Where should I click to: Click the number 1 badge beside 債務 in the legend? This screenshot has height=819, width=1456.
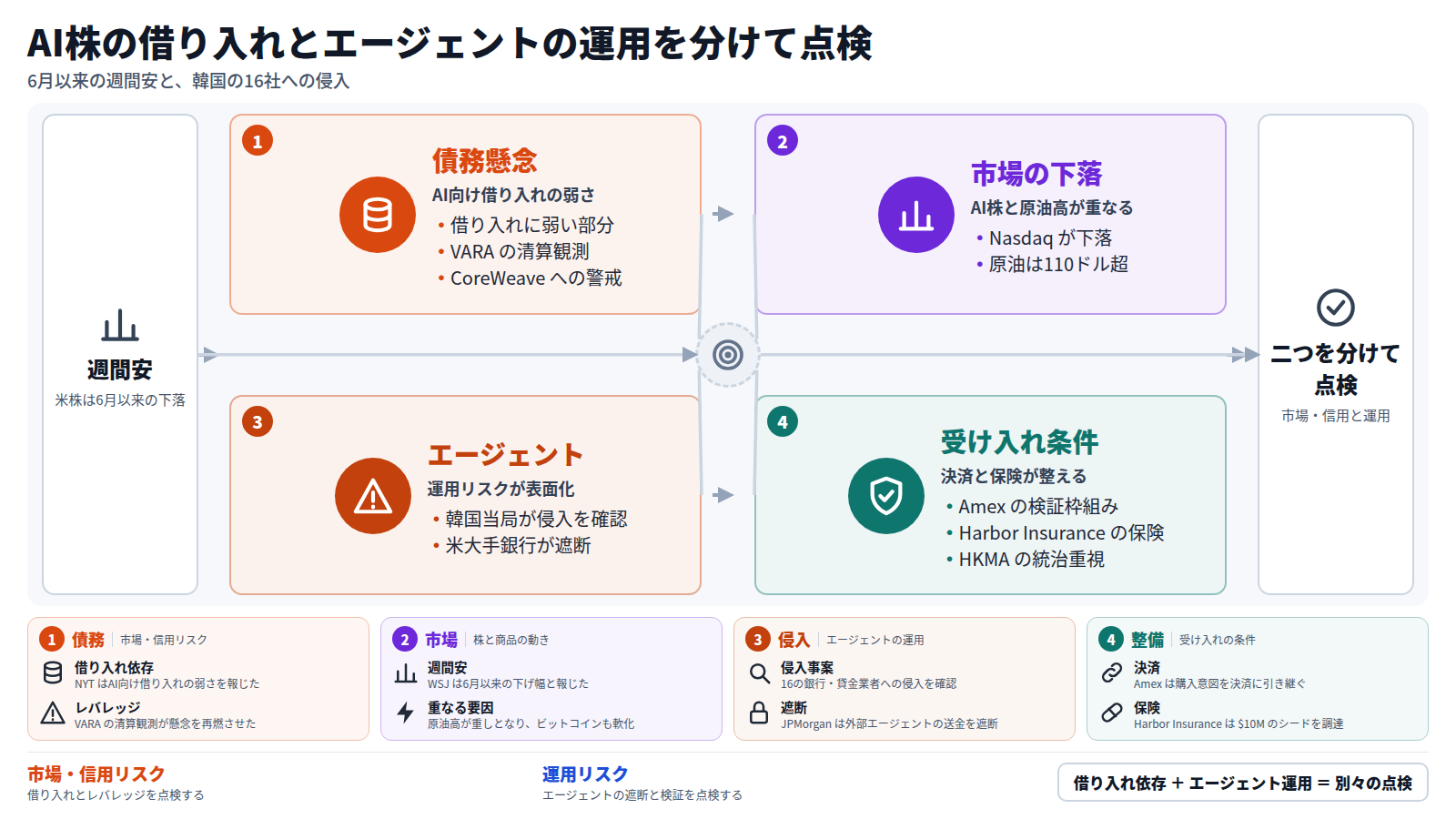pyautogui.click(x=52, y=640)
